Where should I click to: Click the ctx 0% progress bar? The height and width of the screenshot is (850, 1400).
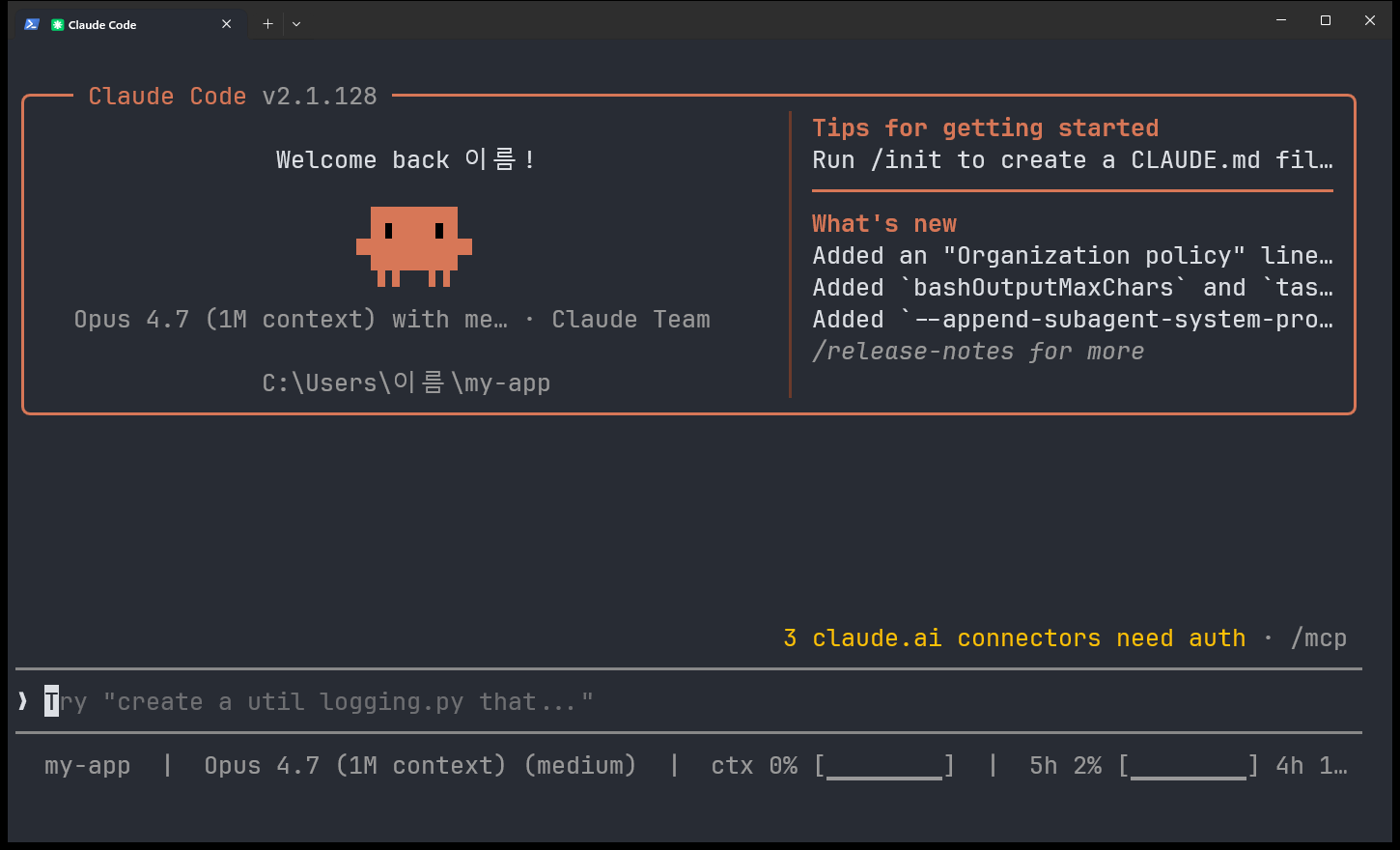tap(885, 766)
